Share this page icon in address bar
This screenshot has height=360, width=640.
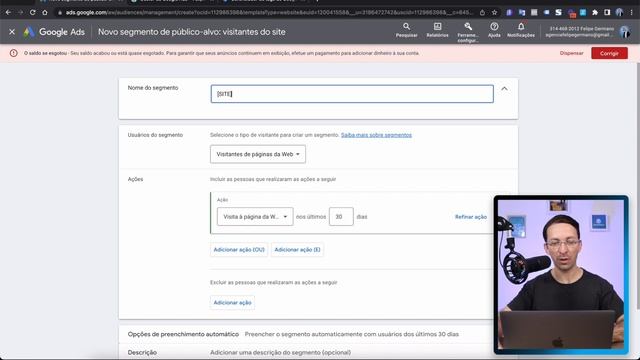tap(482, 13)
